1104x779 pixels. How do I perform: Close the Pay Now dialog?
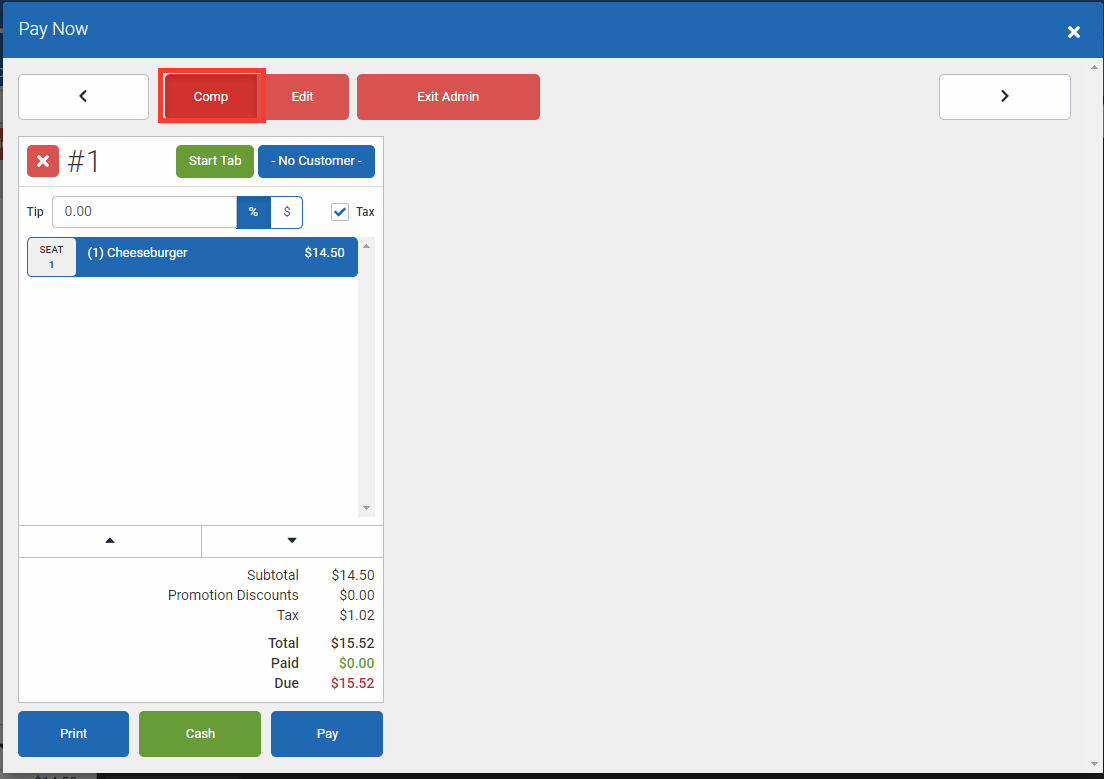1073,32
